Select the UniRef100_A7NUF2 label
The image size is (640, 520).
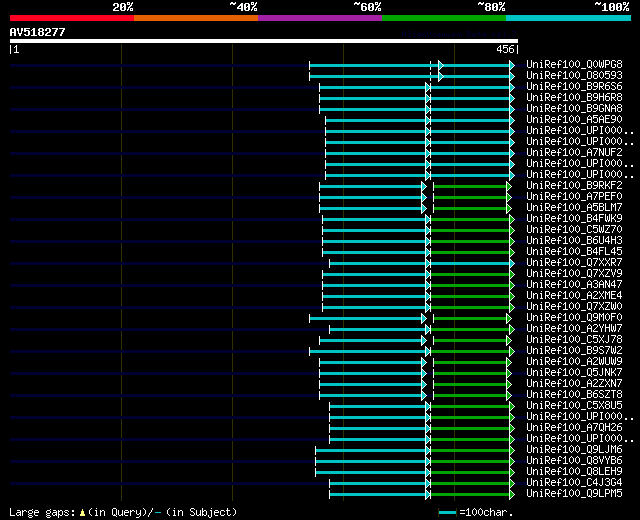[x=574, y=152]
